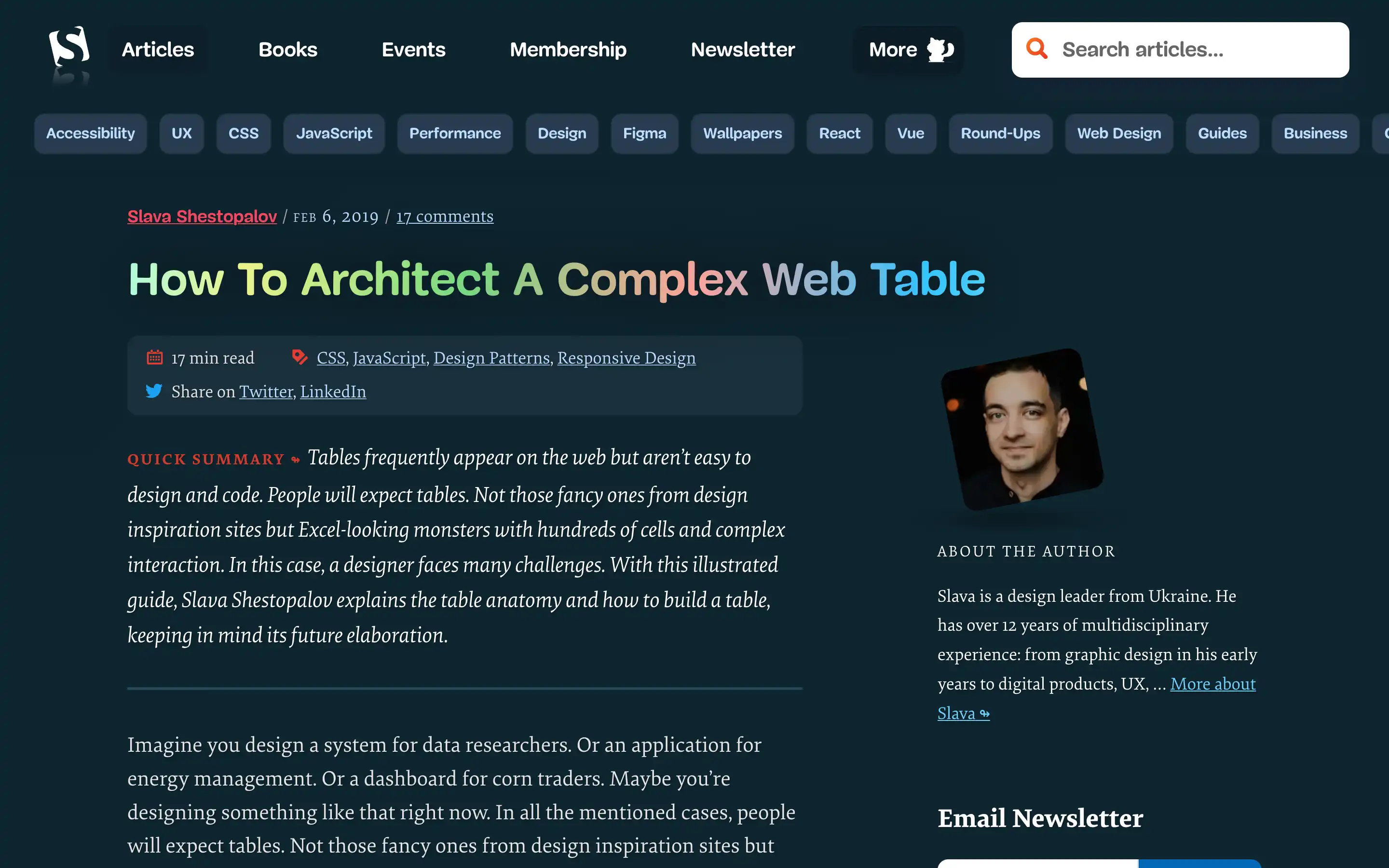Share article via LinkedIn link

[x=333, y=392]
